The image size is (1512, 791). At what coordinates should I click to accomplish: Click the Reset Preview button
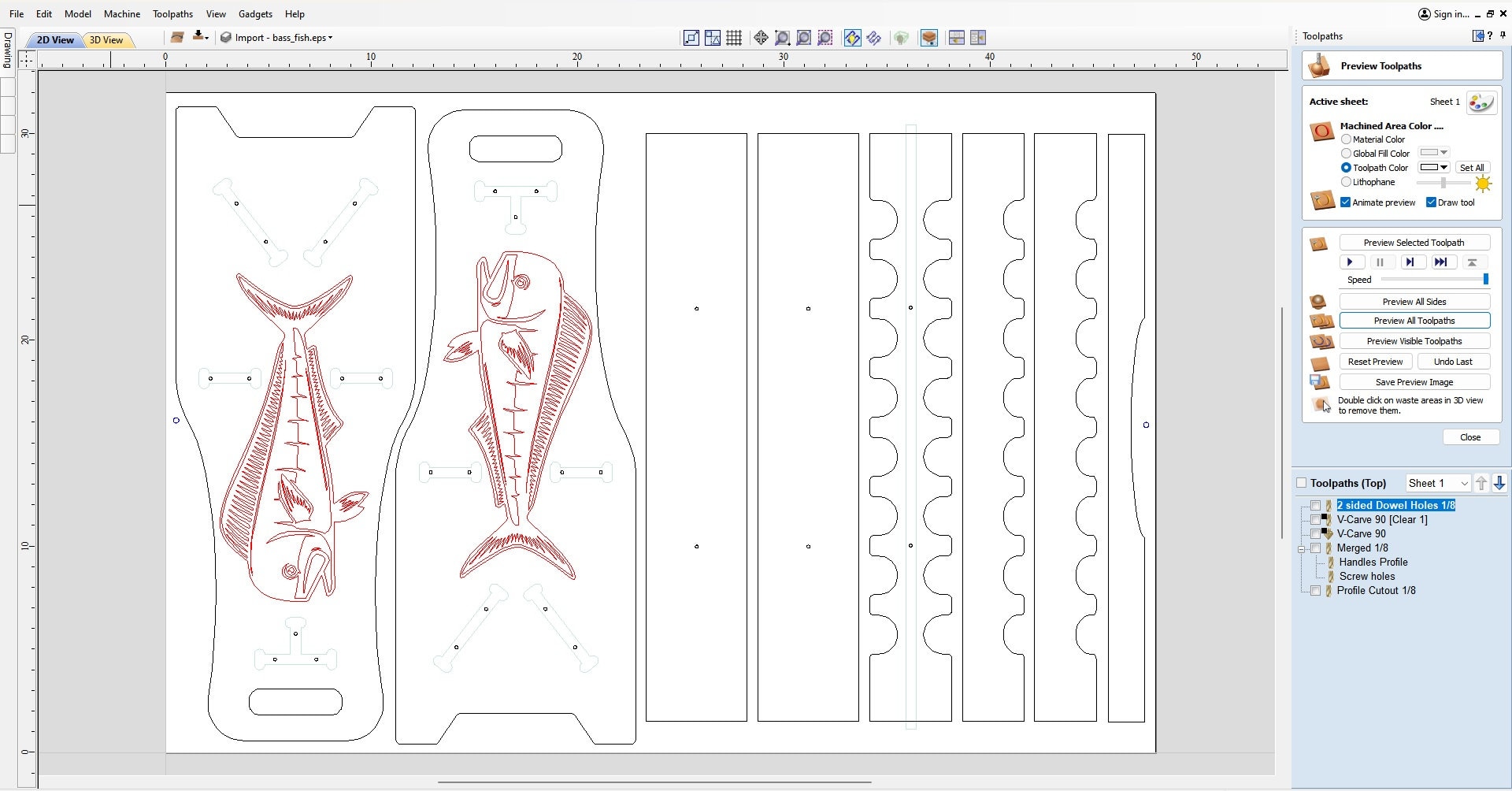(1376, 361)
